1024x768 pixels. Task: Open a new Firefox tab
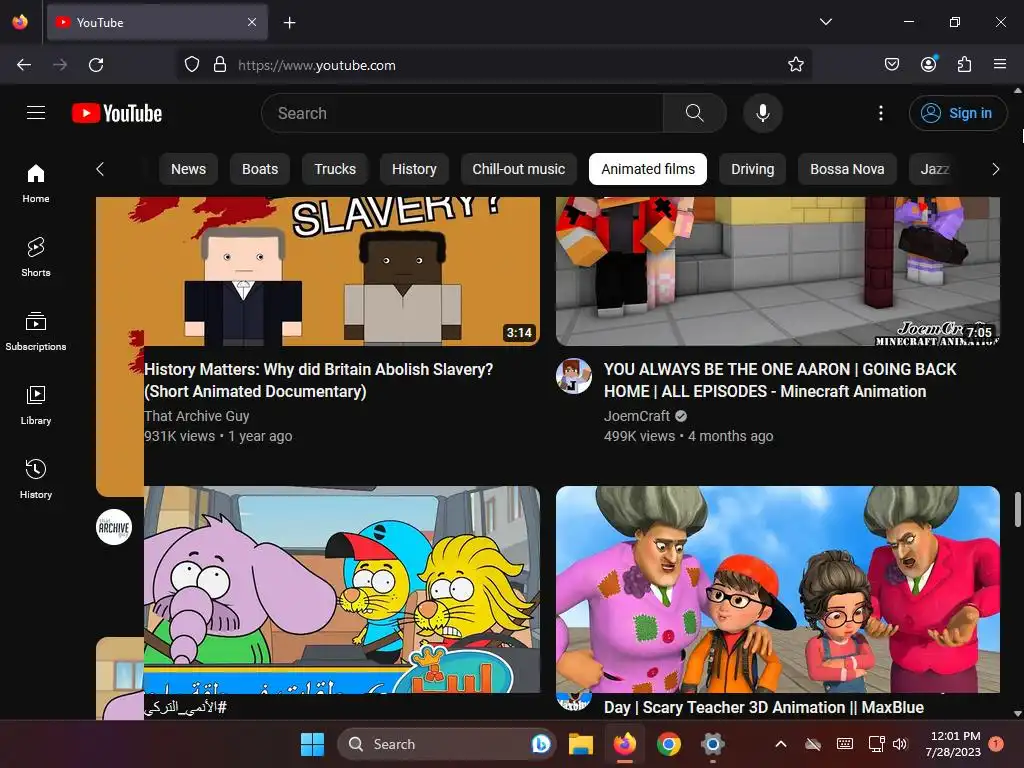click(x=289, y=23)
